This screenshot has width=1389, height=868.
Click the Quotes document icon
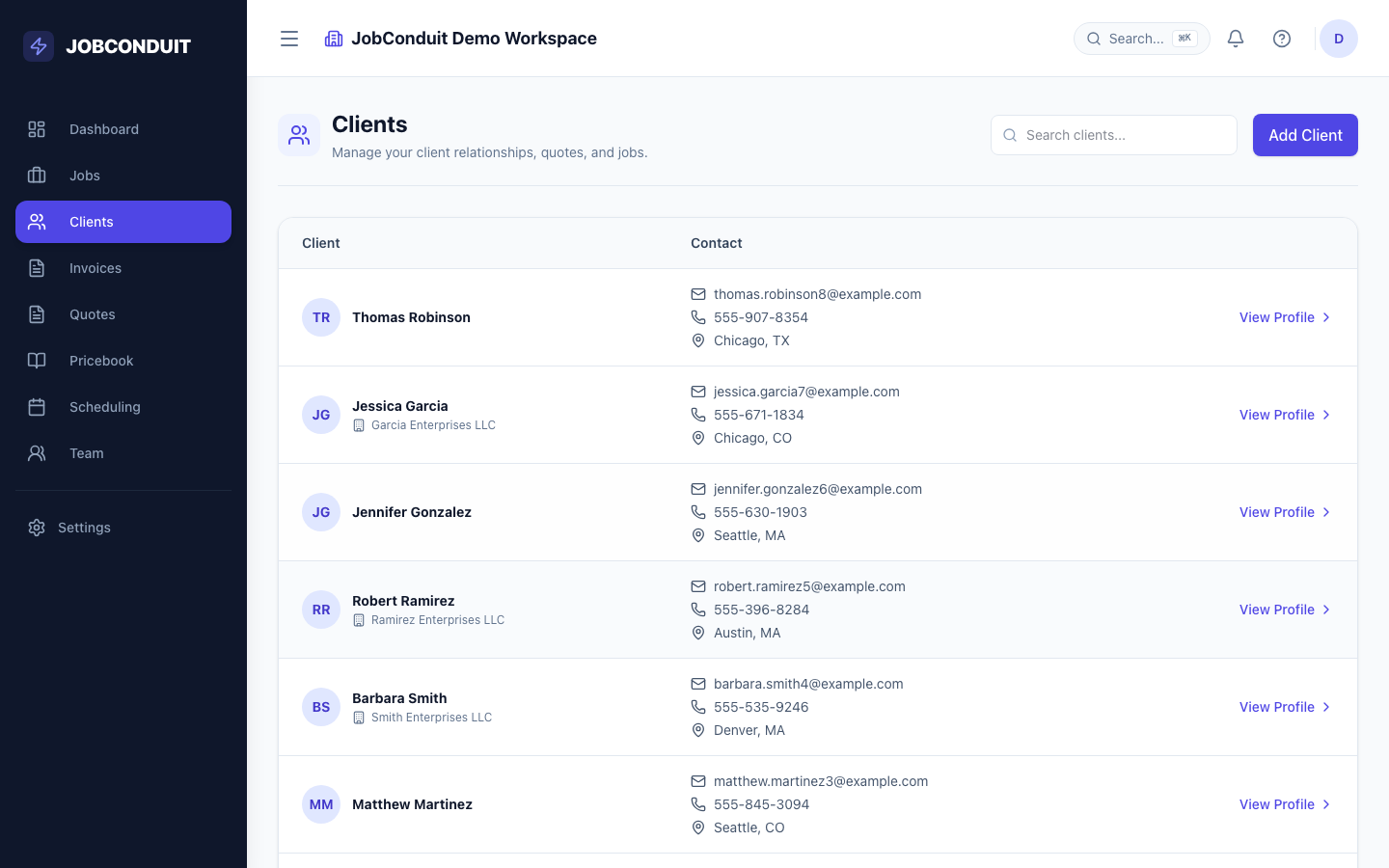37,314
